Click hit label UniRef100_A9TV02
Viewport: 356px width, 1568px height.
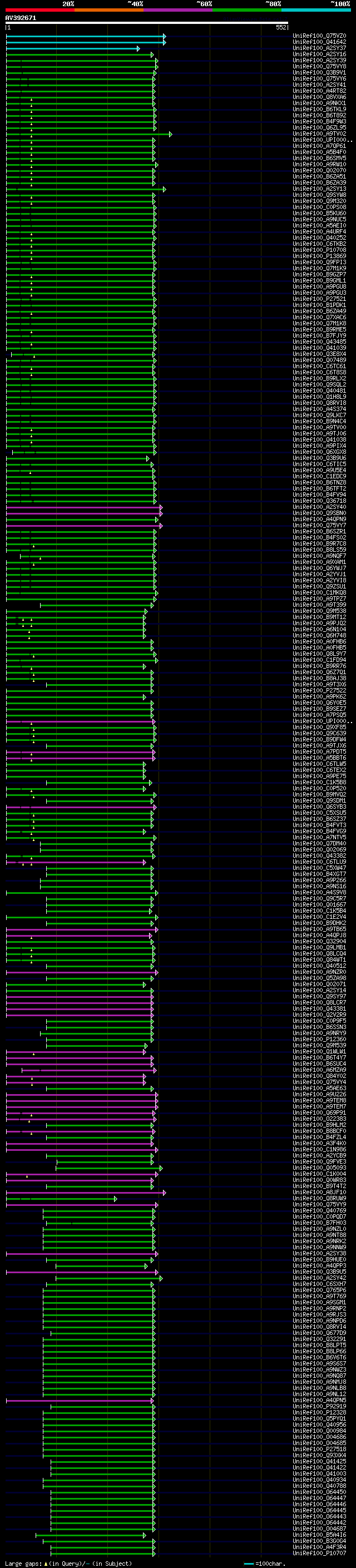319,134
